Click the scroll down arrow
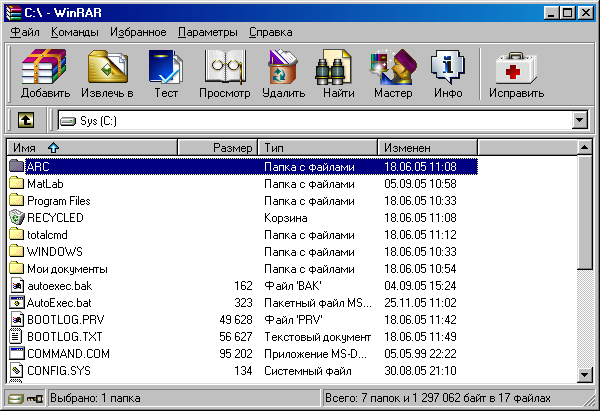600x411 pixels. point(585,375)
